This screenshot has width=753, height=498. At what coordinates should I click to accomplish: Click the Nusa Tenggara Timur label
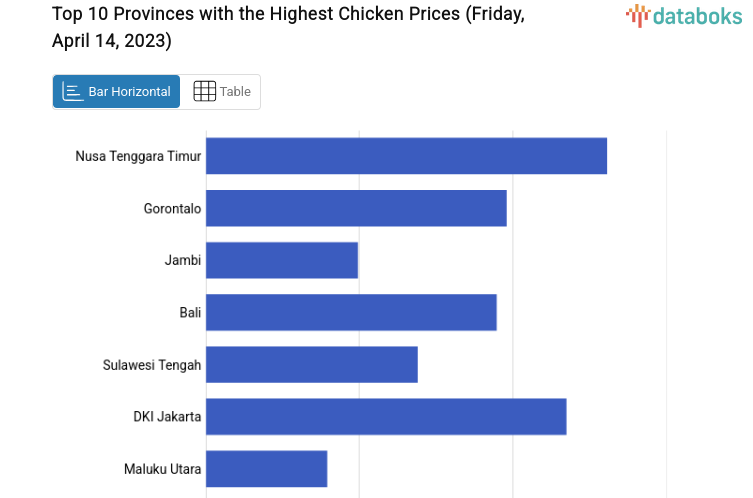point(138,156)
